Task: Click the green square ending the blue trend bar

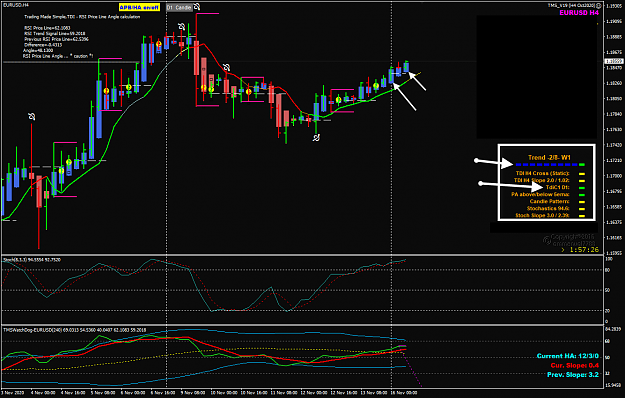Action: point(582,165)
